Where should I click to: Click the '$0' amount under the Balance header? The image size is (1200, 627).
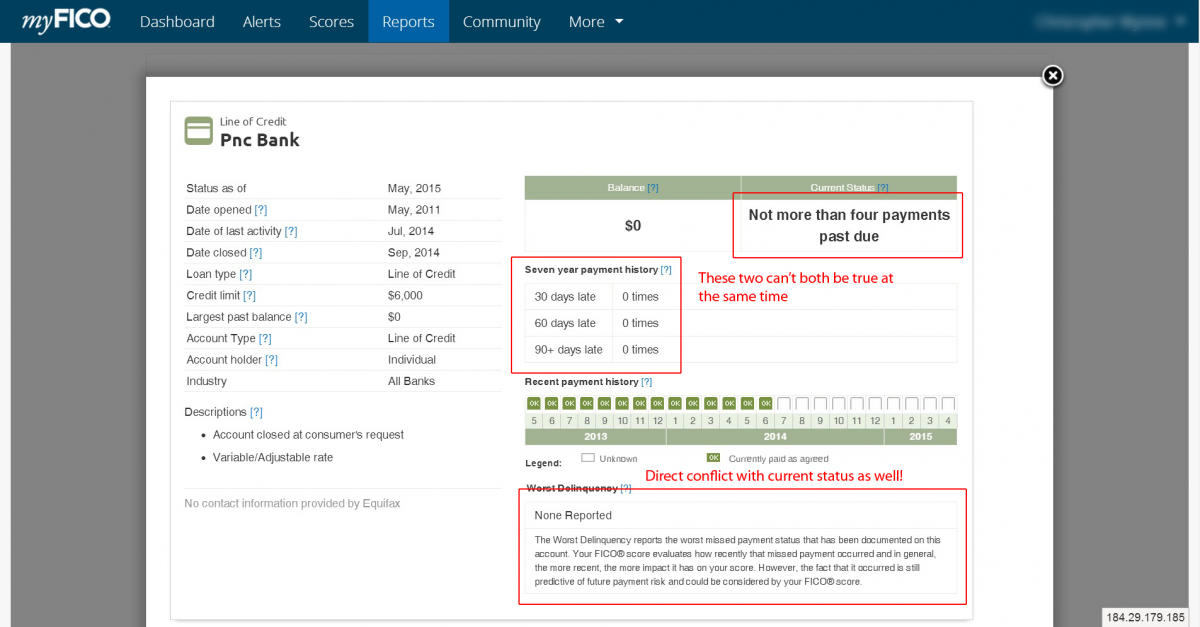click(x=633, y=226)
